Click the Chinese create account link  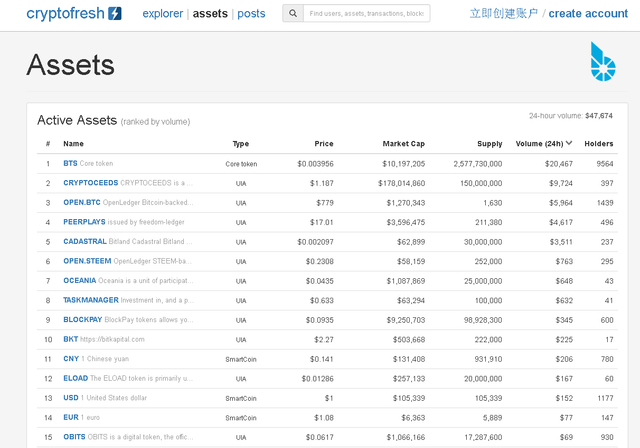(504, 13)
